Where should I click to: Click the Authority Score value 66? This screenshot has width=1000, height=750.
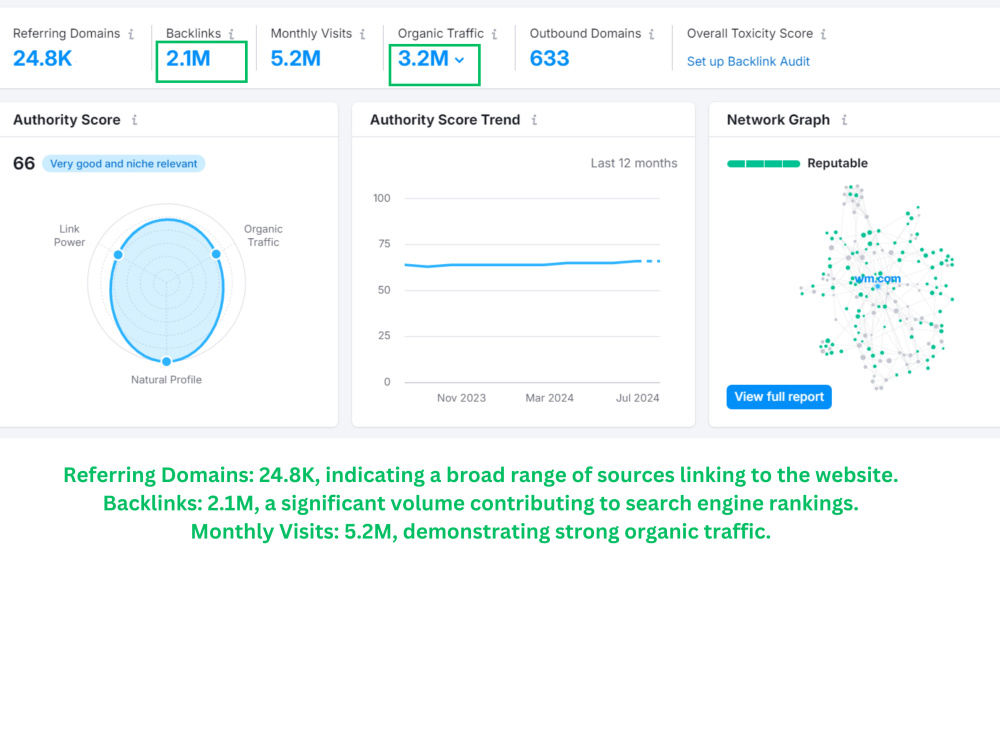coord(24,164)
